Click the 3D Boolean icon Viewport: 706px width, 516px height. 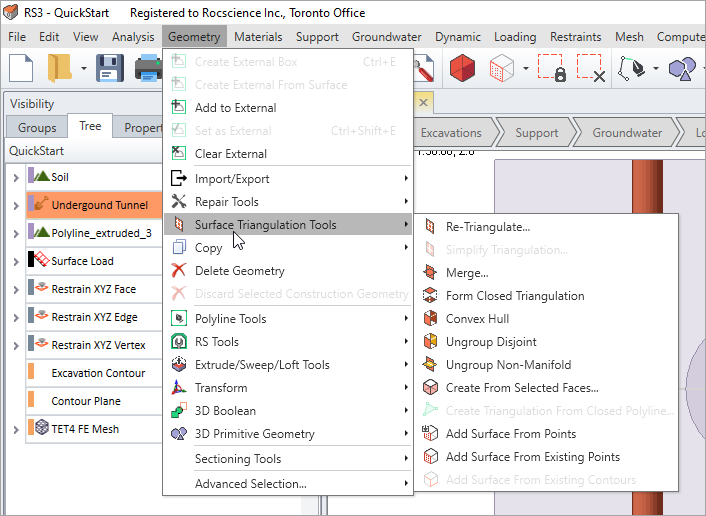[x=179, y=410]
